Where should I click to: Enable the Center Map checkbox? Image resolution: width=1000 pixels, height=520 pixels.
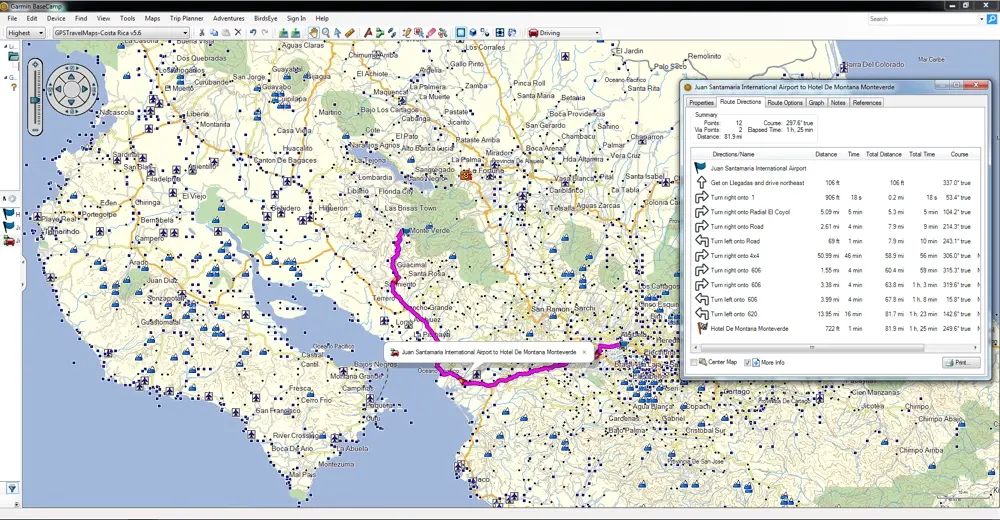click(694, 362)
